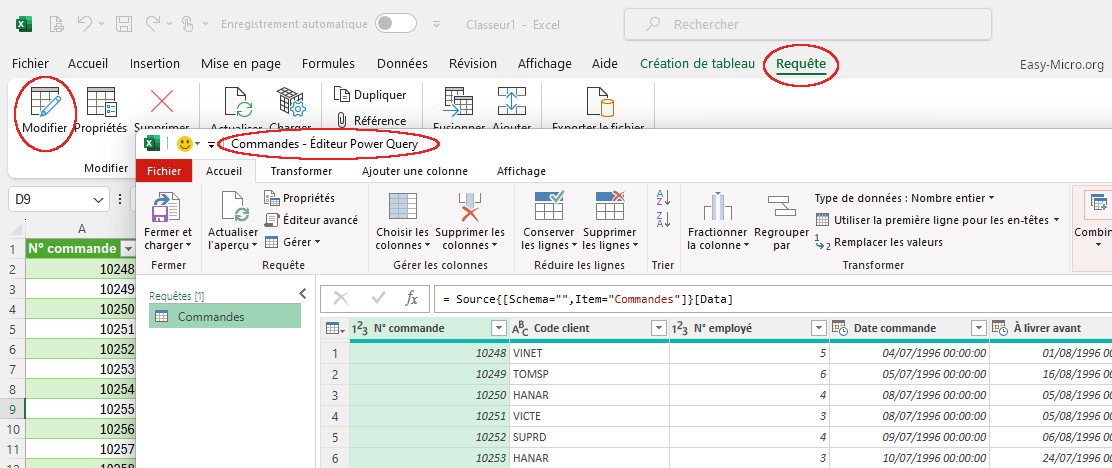Open Propriétés in Power Query ribbon
1112x468 pixels.
pos(300,198)
